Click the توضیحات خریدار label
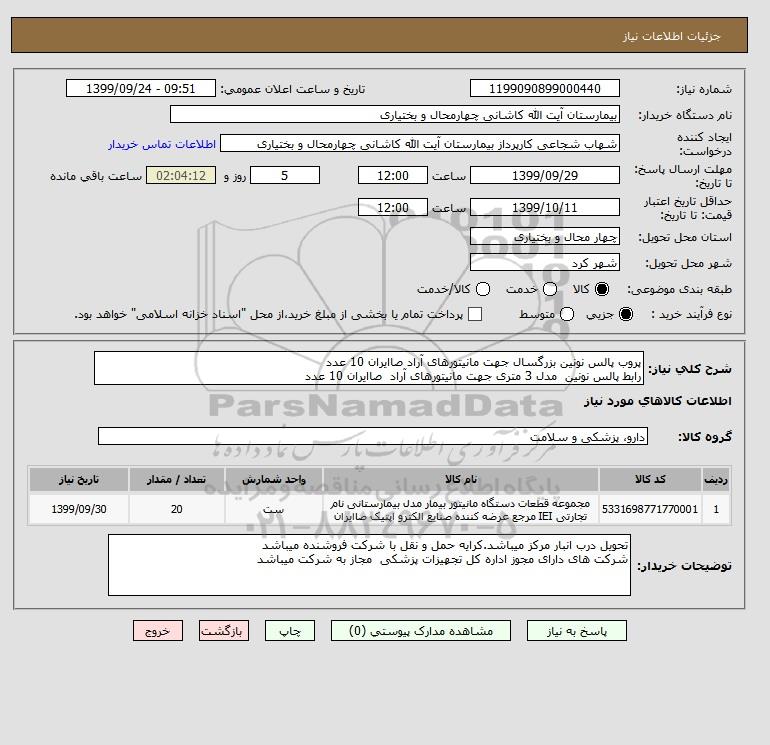The height and width of the screenshot is (745, 770). [685, 566]
